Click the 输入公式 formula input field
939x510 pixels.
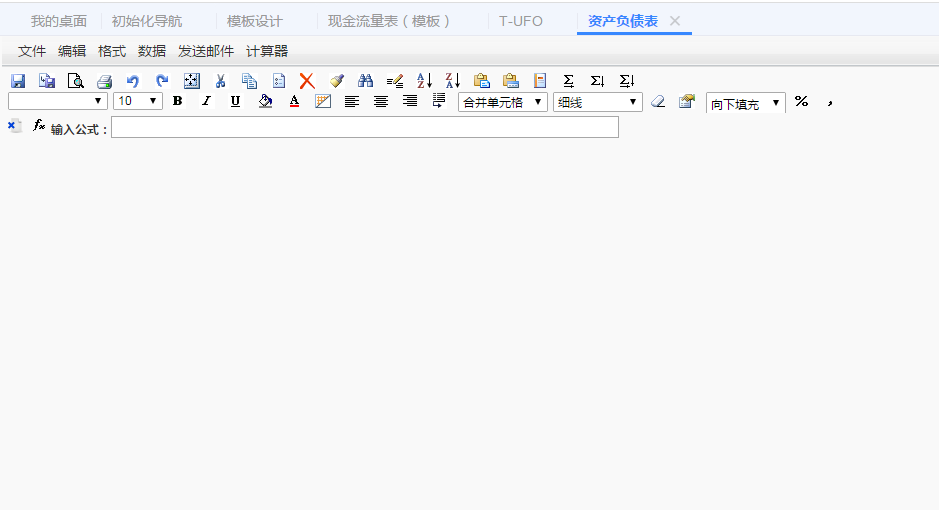click(364, 127)
